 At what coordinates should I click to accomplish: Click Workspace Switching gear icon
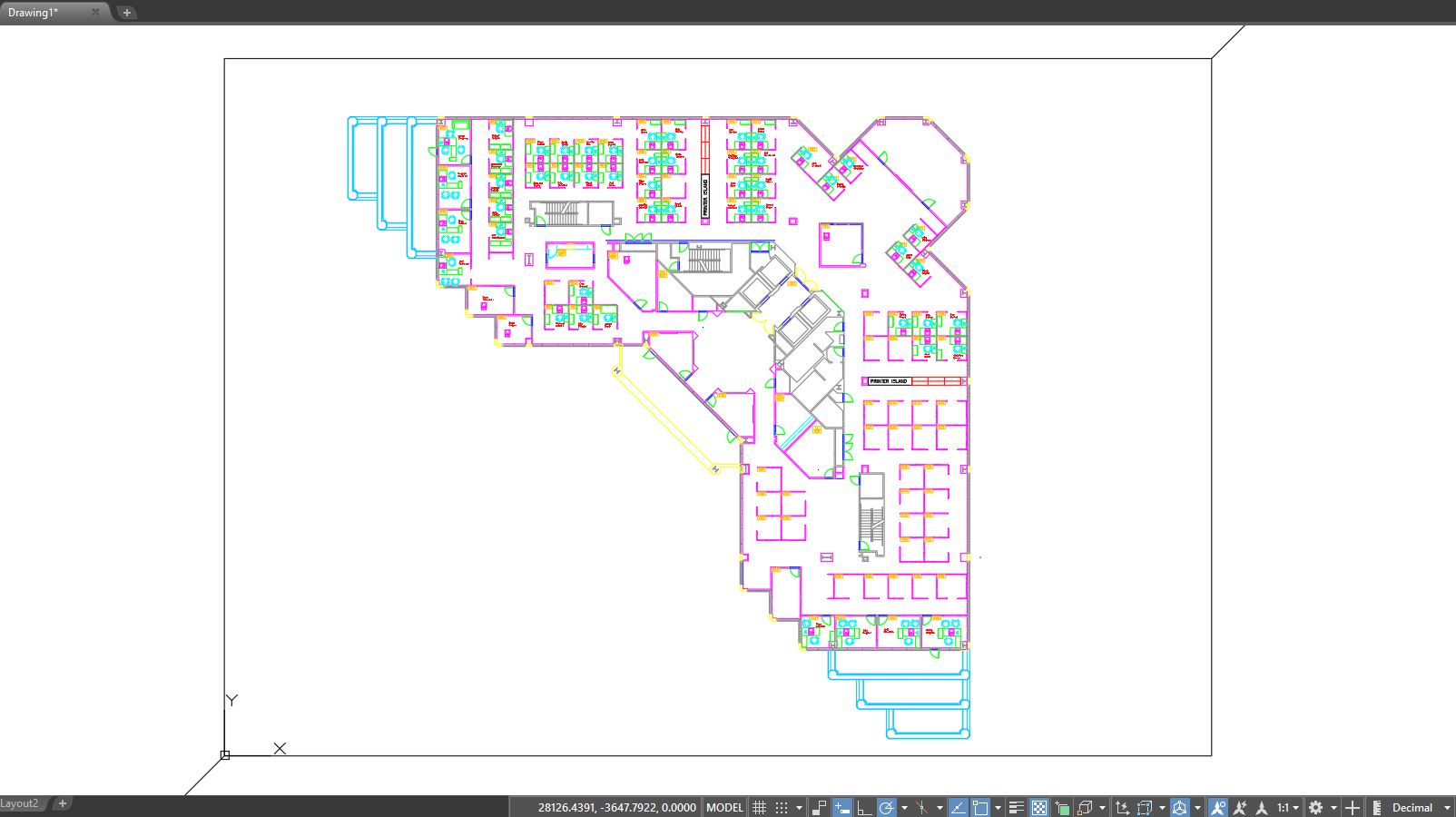[1315, 807]
